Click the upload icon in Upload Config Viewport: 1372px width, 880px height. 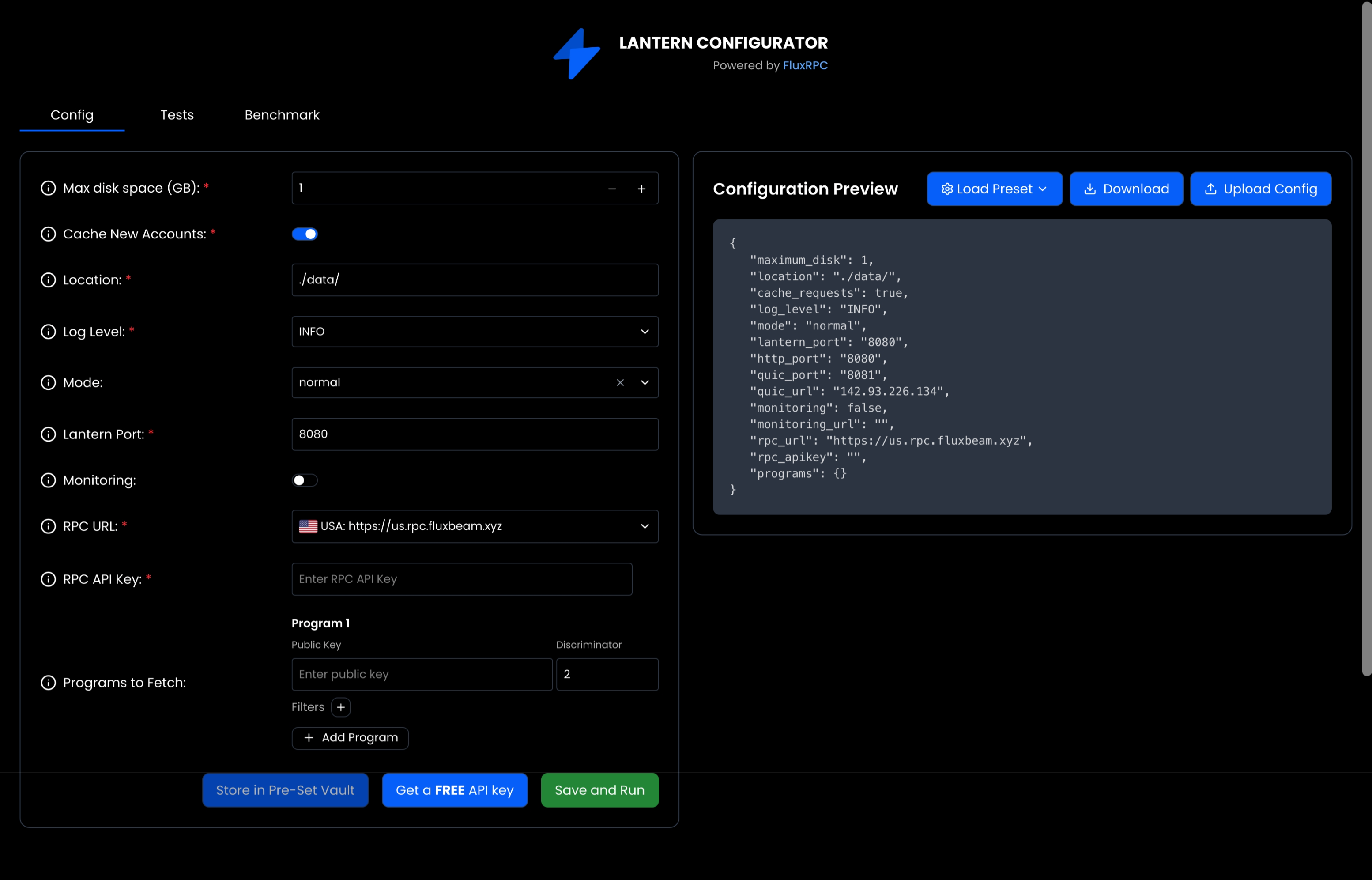point(1212,189)
